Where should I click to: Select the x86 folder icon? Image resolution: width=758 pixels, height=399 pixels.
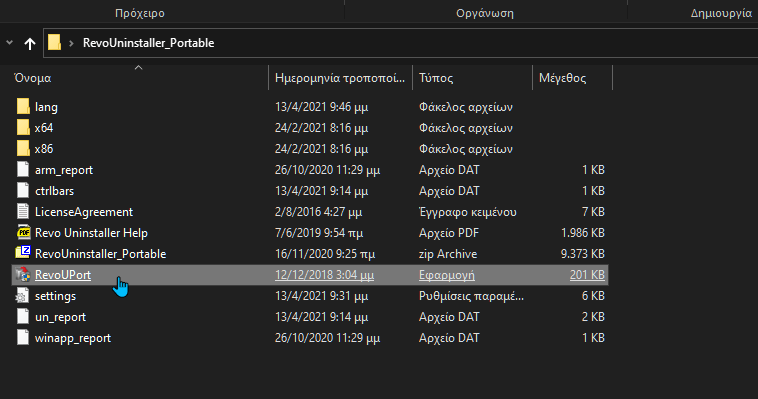(x=23, y=148)
